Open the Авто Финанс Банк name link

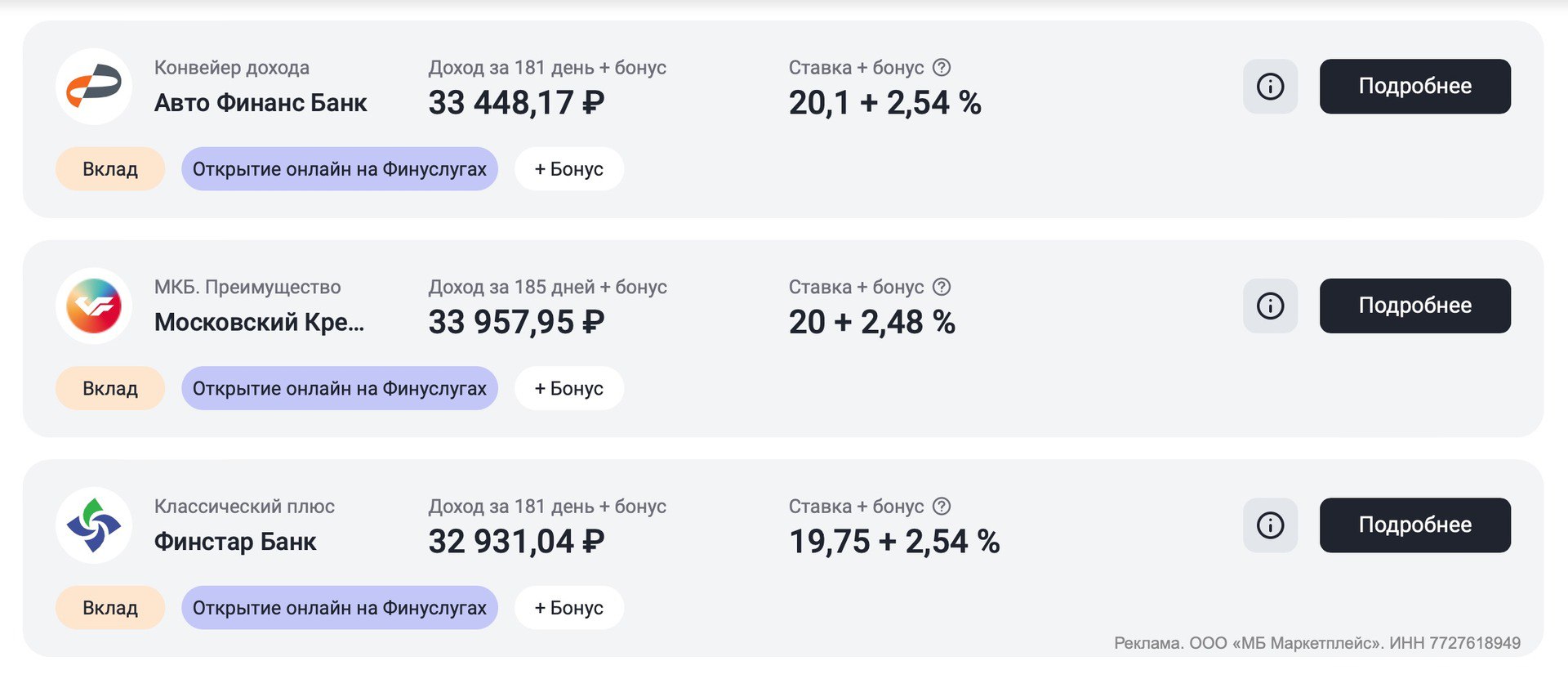261,103
